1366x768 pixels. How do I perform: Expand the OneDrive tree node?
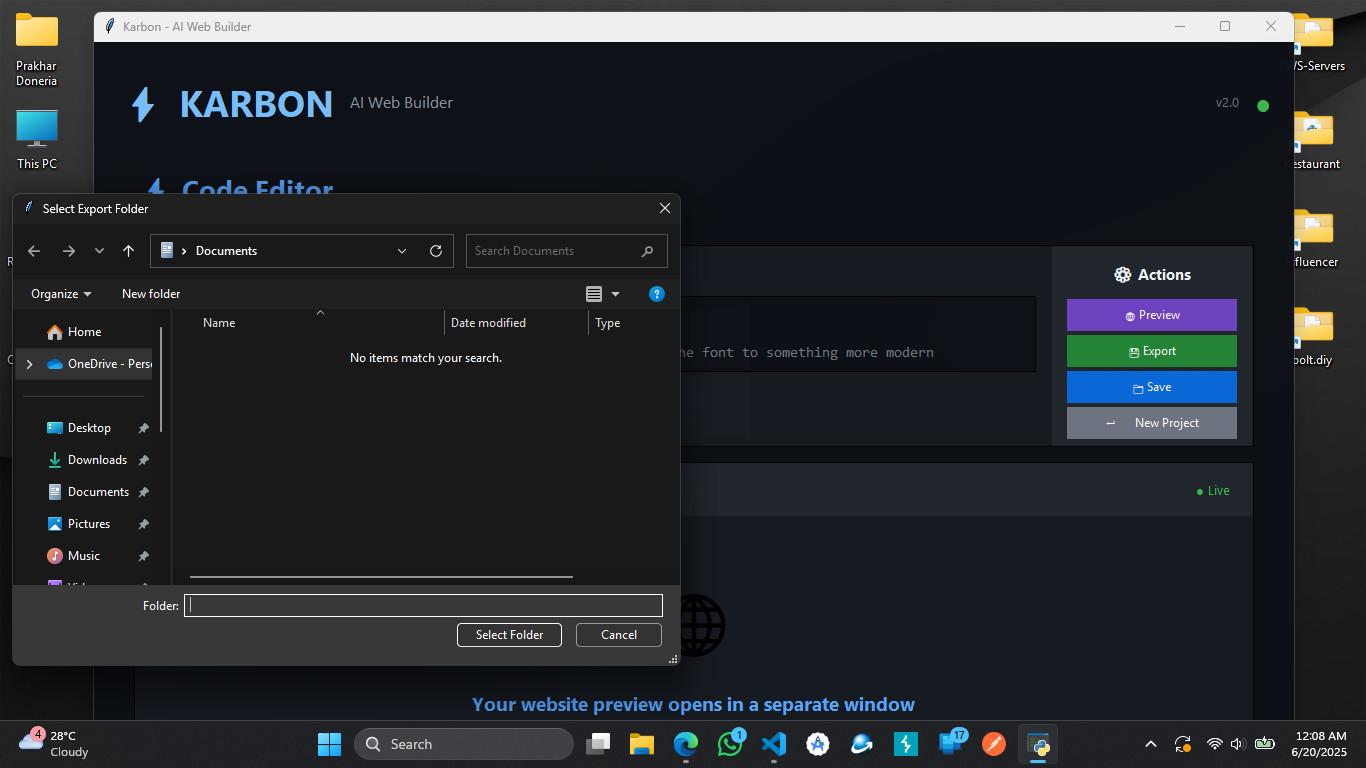tap(29, 364)
